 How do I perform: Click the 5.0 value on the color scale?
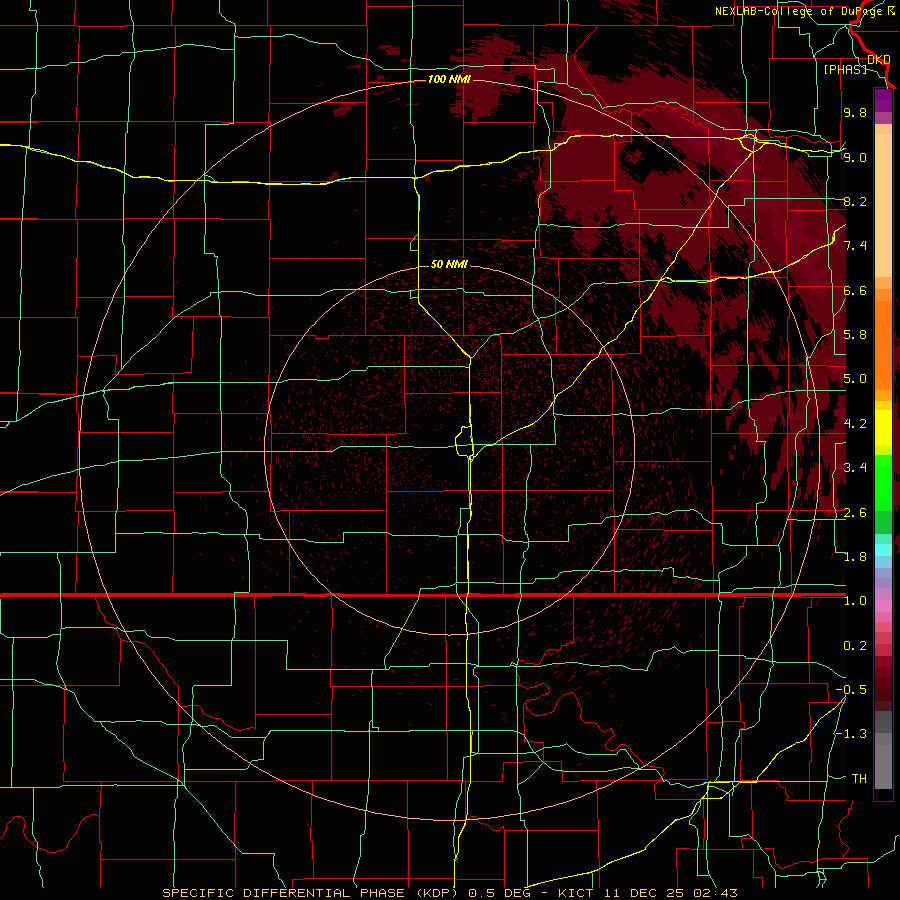tap(855, 379)
